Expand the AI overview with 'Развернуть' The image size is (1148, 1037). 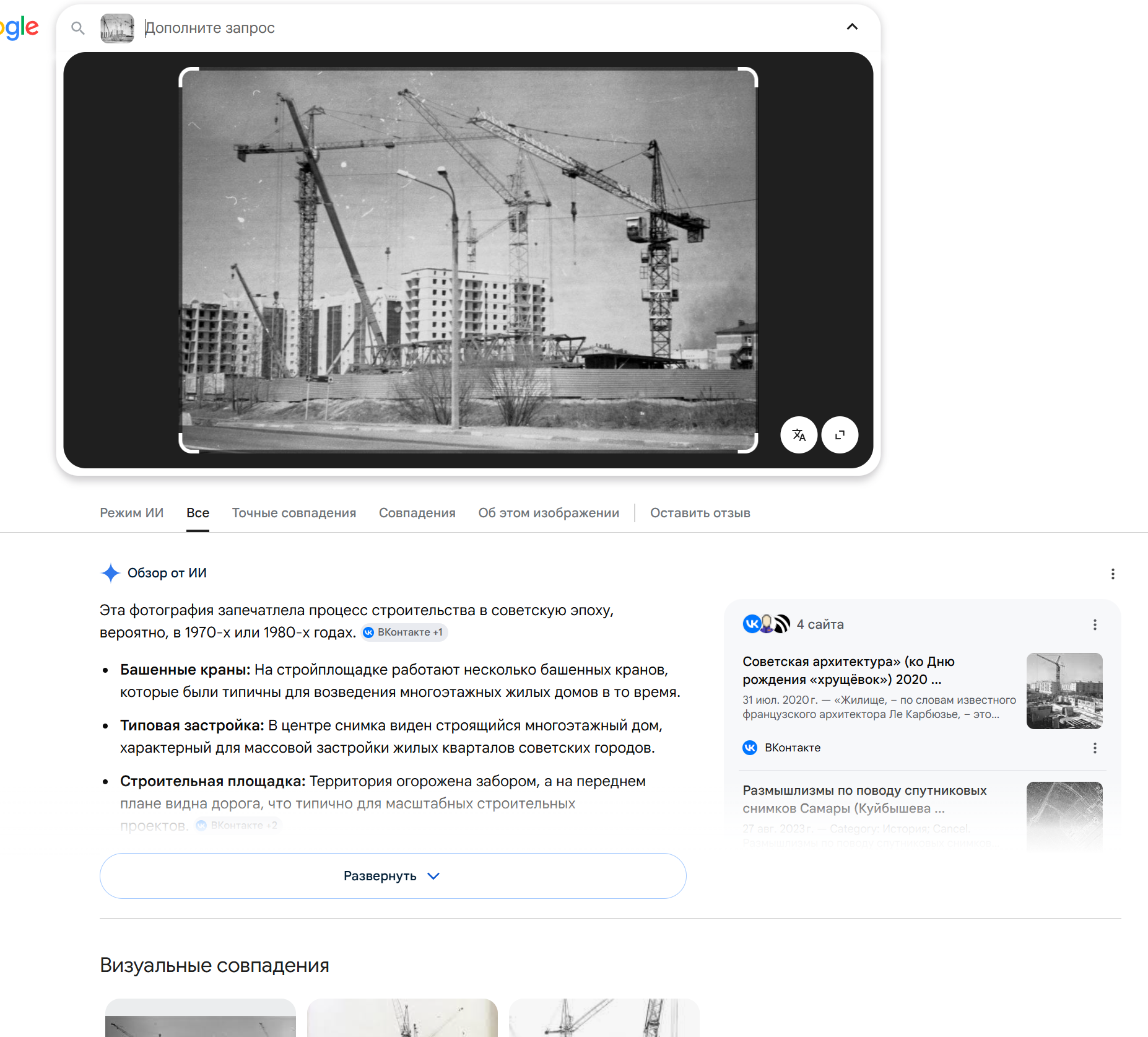pyautogui.click(x=393, y=876)
